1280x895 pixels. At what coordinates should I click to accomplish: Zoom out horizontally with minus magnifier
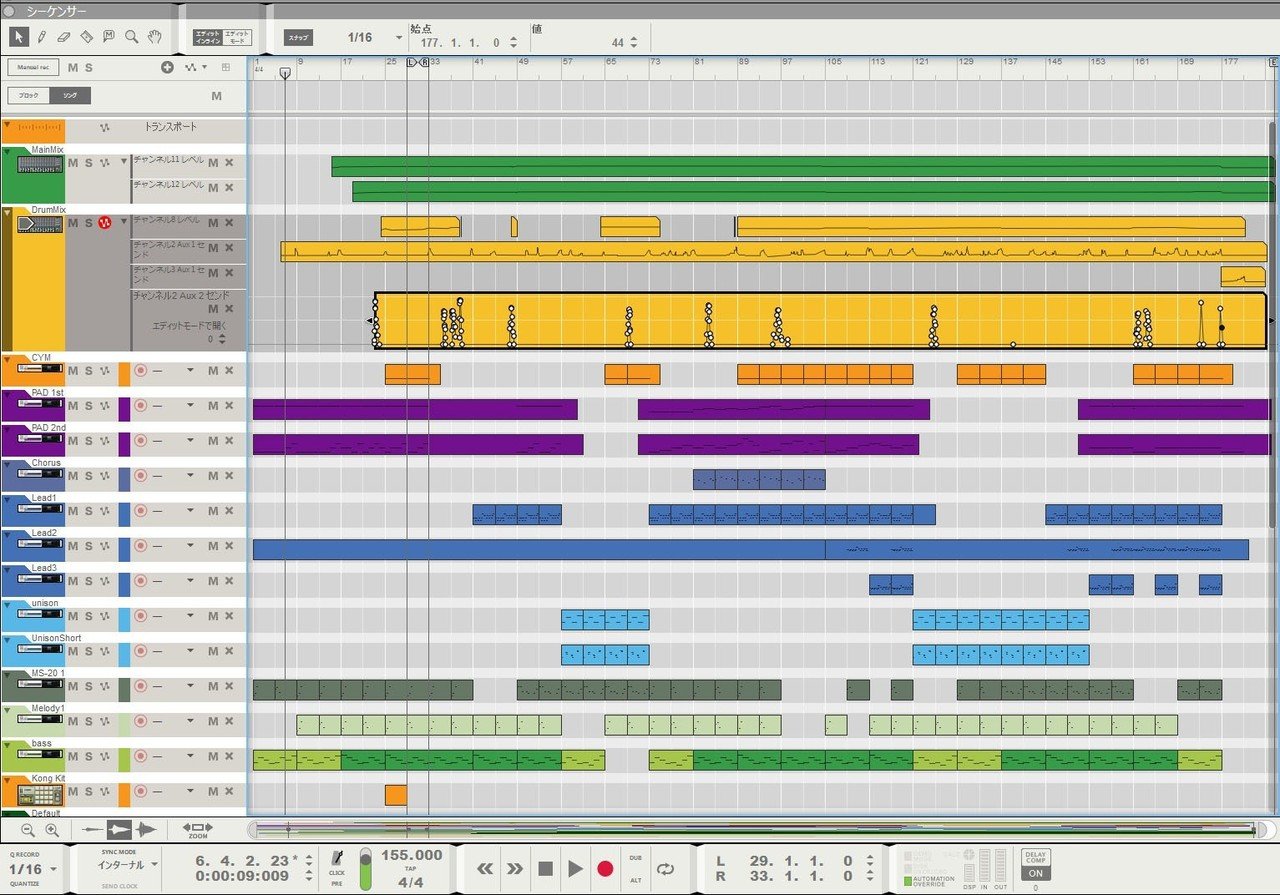point(27,829)
